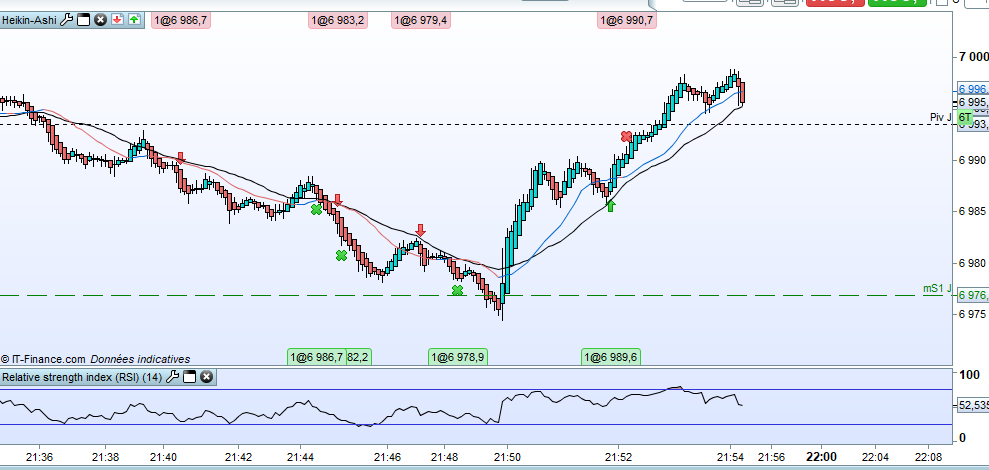Screen dimensions: 989x470
Task: Click the green X marker near 21:44
Action: [316, 209]
